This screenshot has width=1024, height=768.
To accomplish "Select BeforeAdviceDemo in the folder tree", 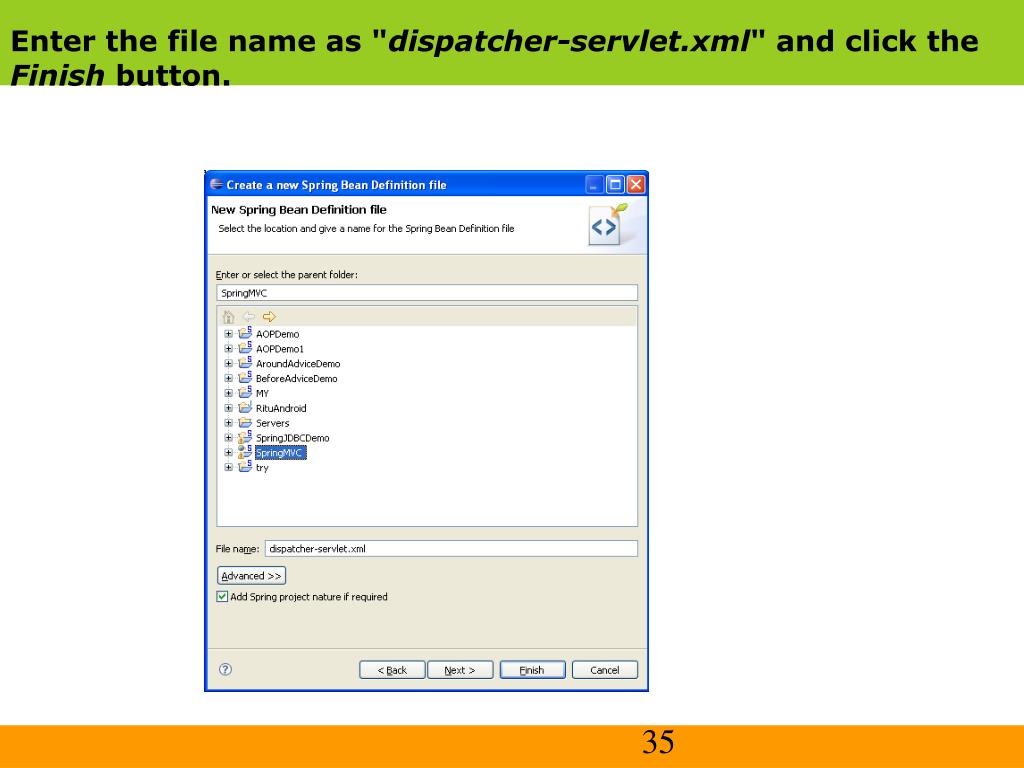I will coord(296,378).
